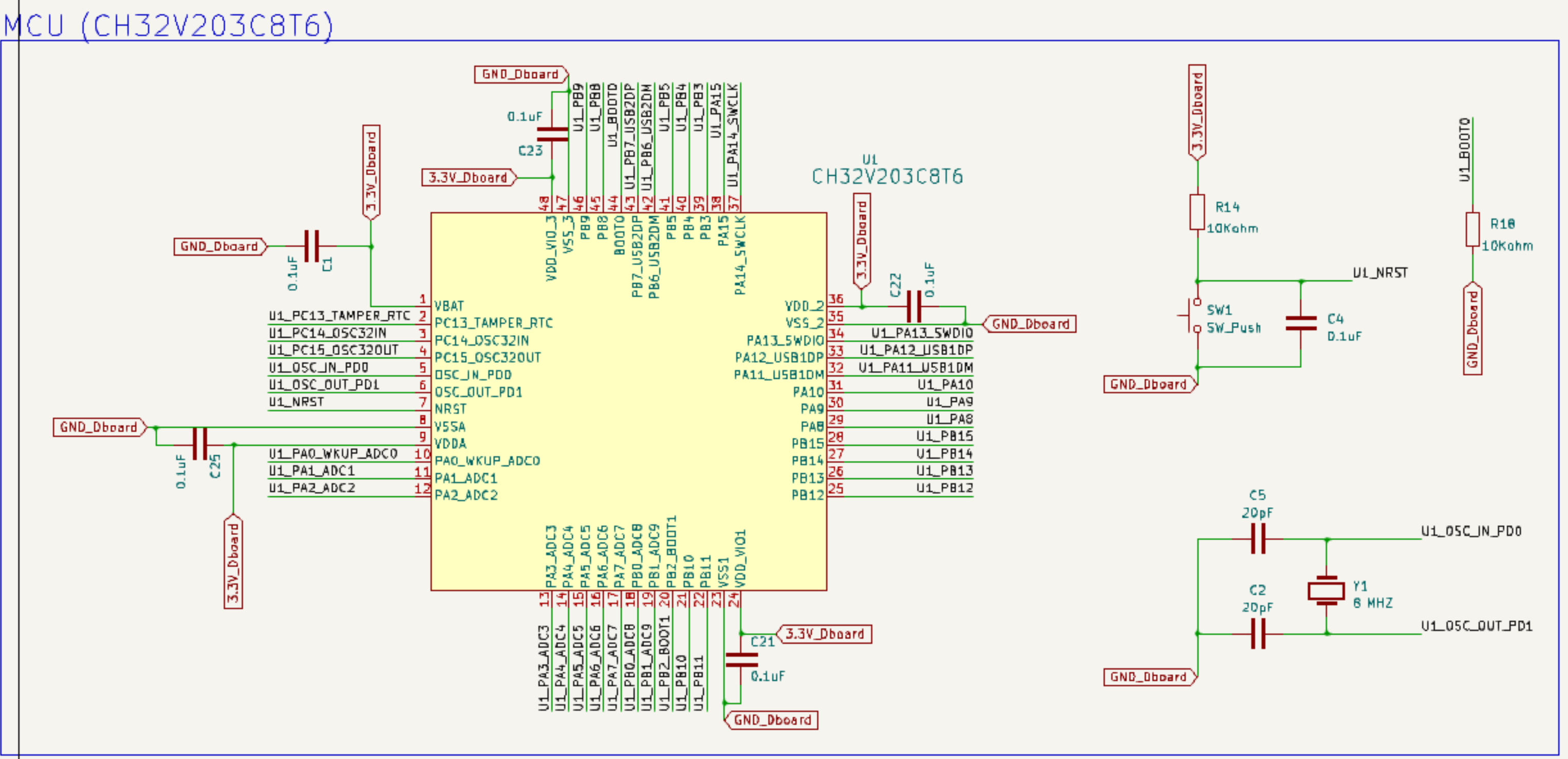Click pin number 36 at VDD_2
Image resolution: width=1568 pixels, height=759 pixels.
(x=836, y=299)
